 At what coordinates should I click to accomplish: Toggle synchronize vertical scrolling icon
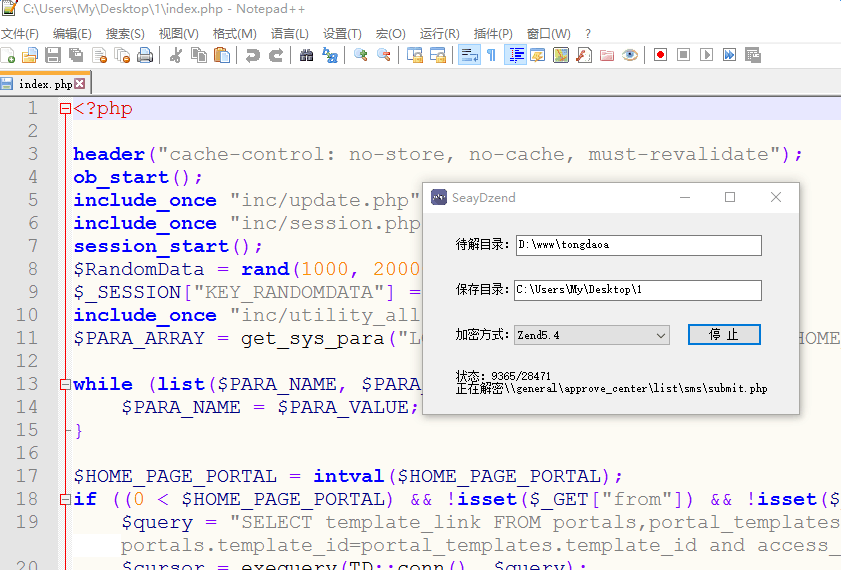tap(415, 55)
